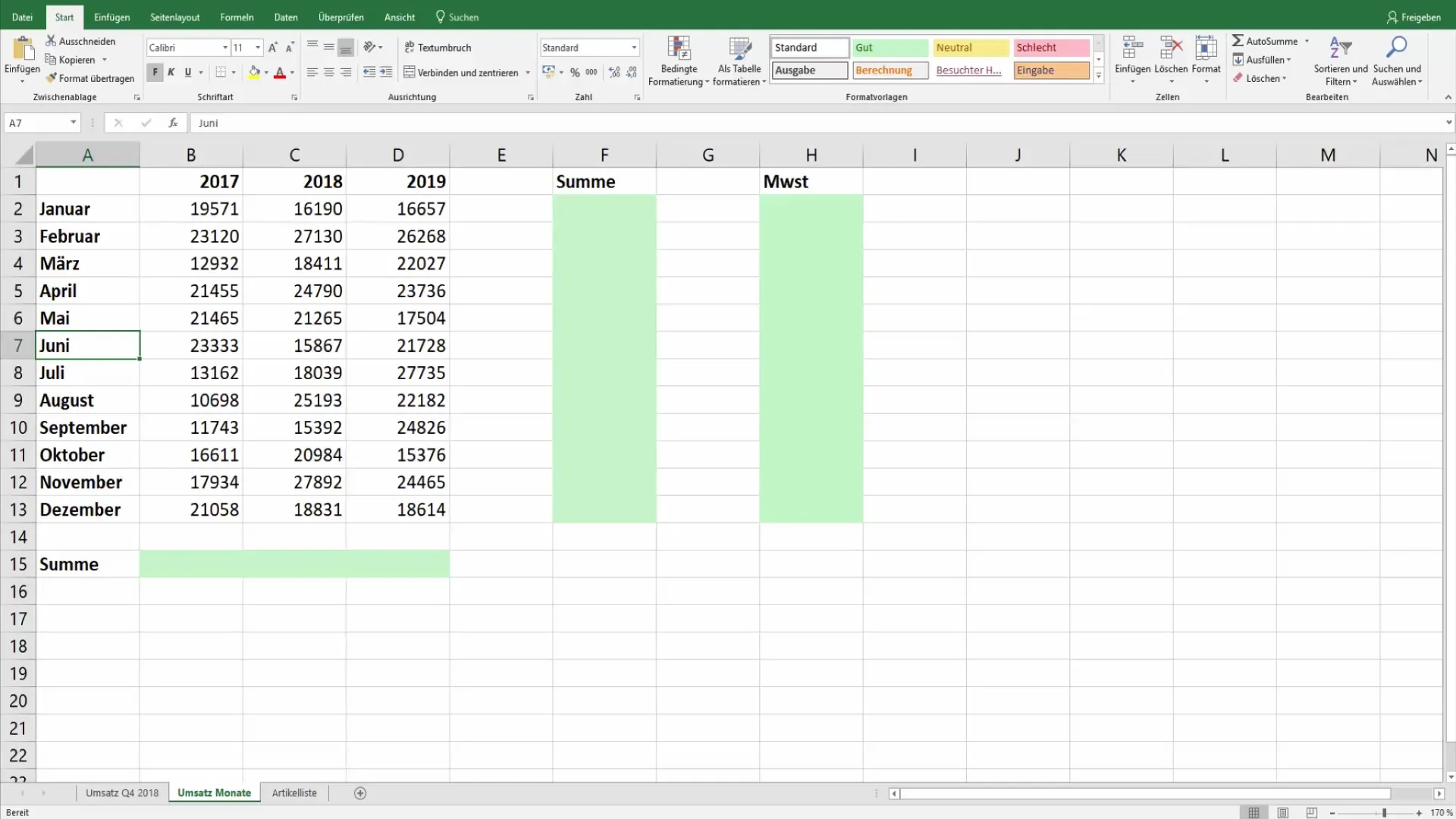This screenshot has height=819, width=1456.
Task: Toggle bold F formatting
Action: 155,72
